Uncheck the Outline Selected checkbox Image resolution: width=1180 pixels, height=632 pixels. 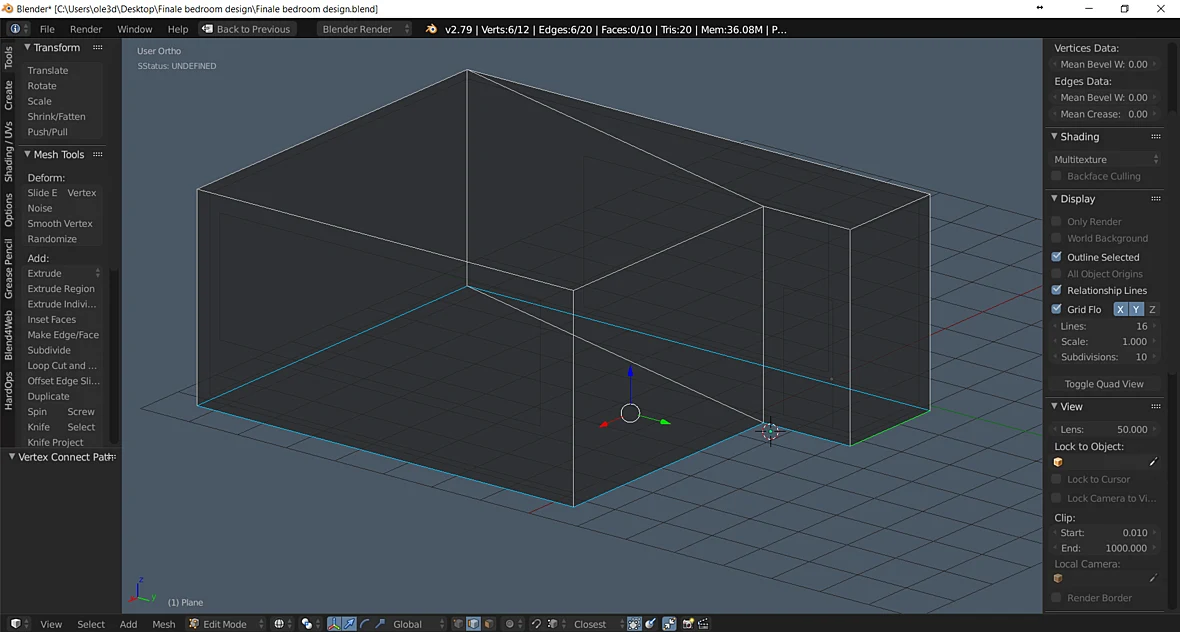click(1057, 257)
